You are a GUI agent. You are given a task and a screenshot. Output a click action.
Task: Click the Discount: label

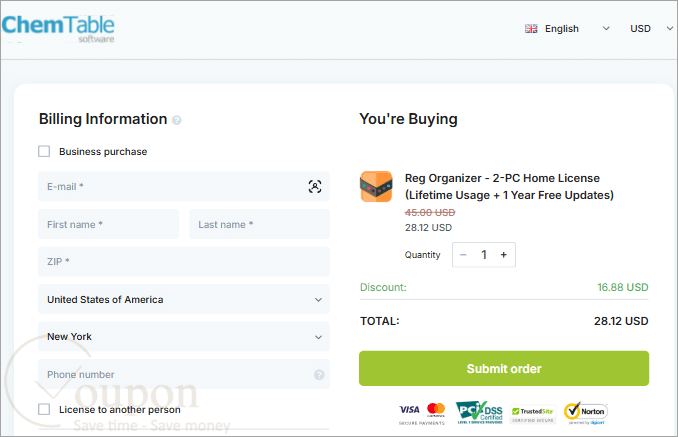coord(383,287)
